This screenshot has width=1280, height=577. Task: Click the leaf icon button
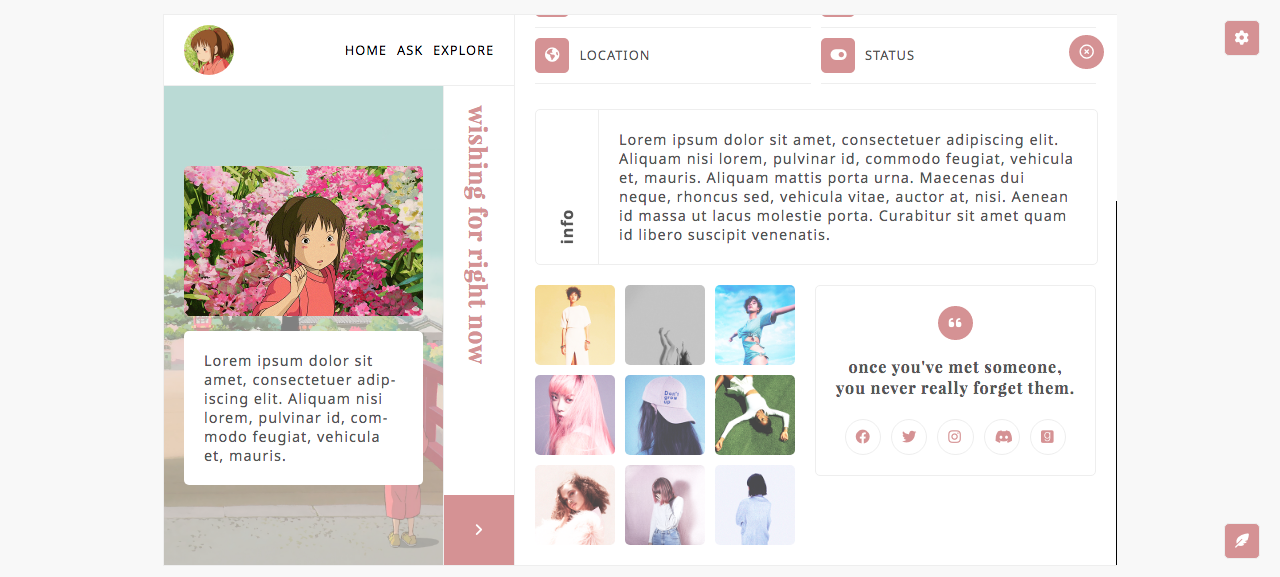[1242, 541]
